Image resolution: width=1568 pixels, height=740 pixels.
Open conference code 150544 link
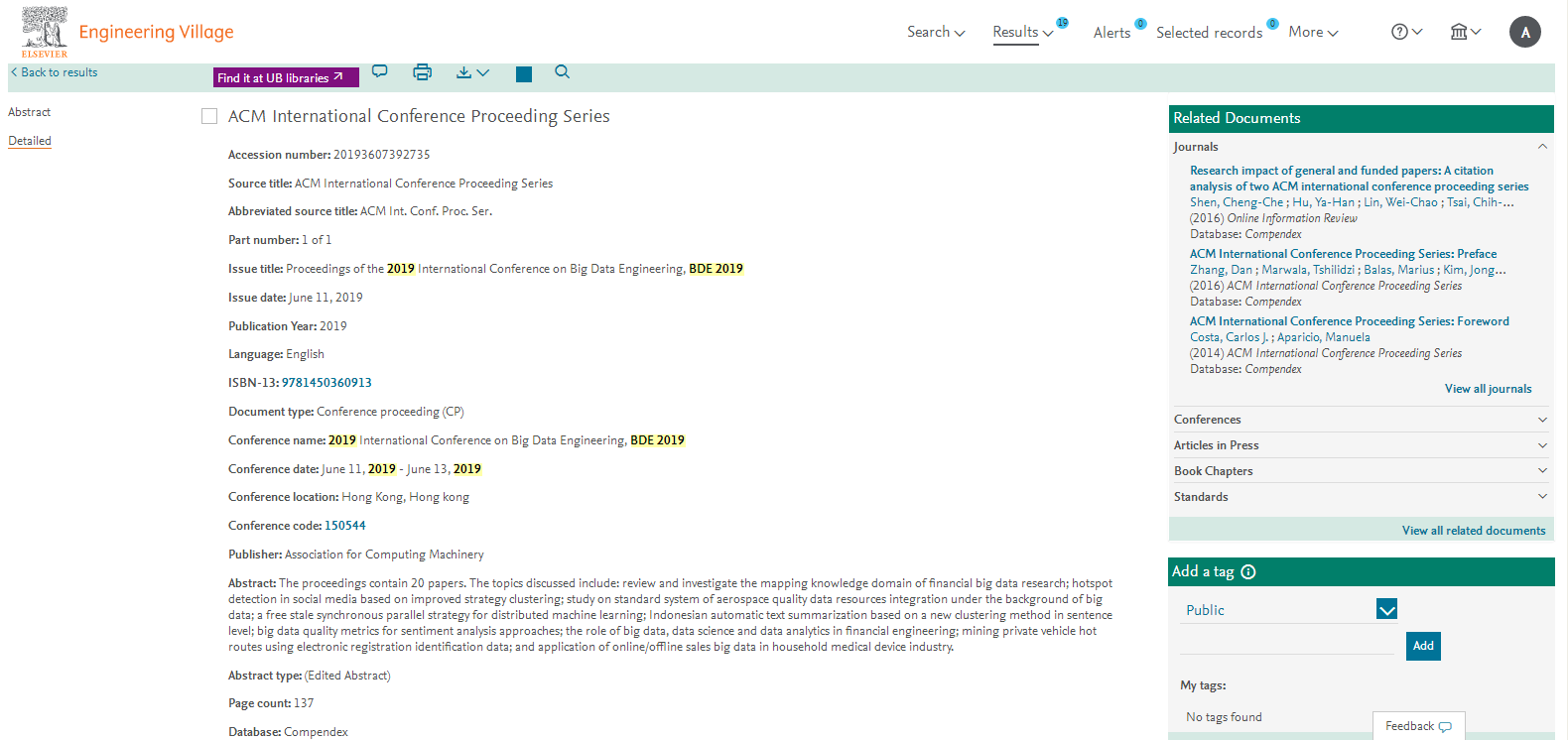pos(345,526)
